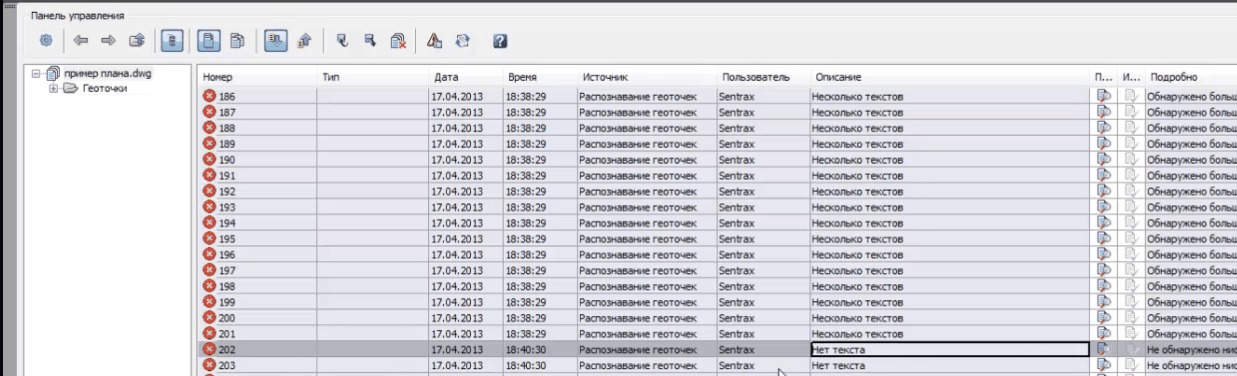Toggle the highlighted tree panel button
Screen dimensions: 1237x376
pyautogui.click(x=172, y=41)
